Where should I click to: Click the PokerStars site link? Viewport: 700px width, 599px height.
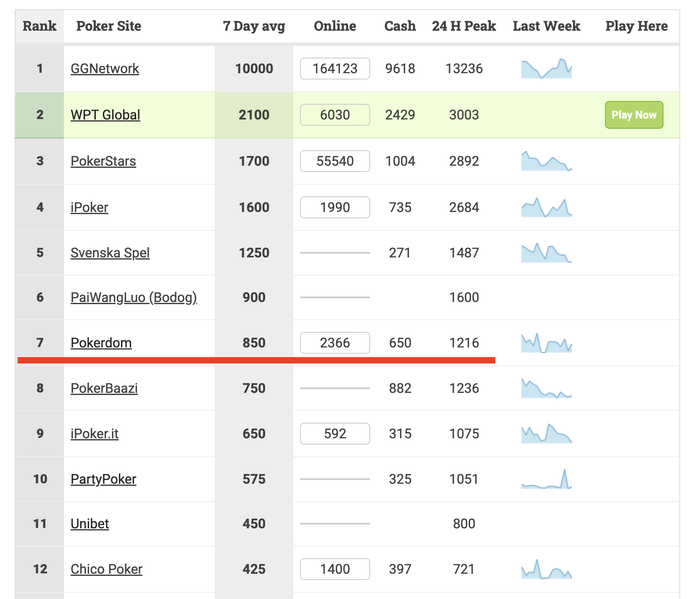pos(103,161)
